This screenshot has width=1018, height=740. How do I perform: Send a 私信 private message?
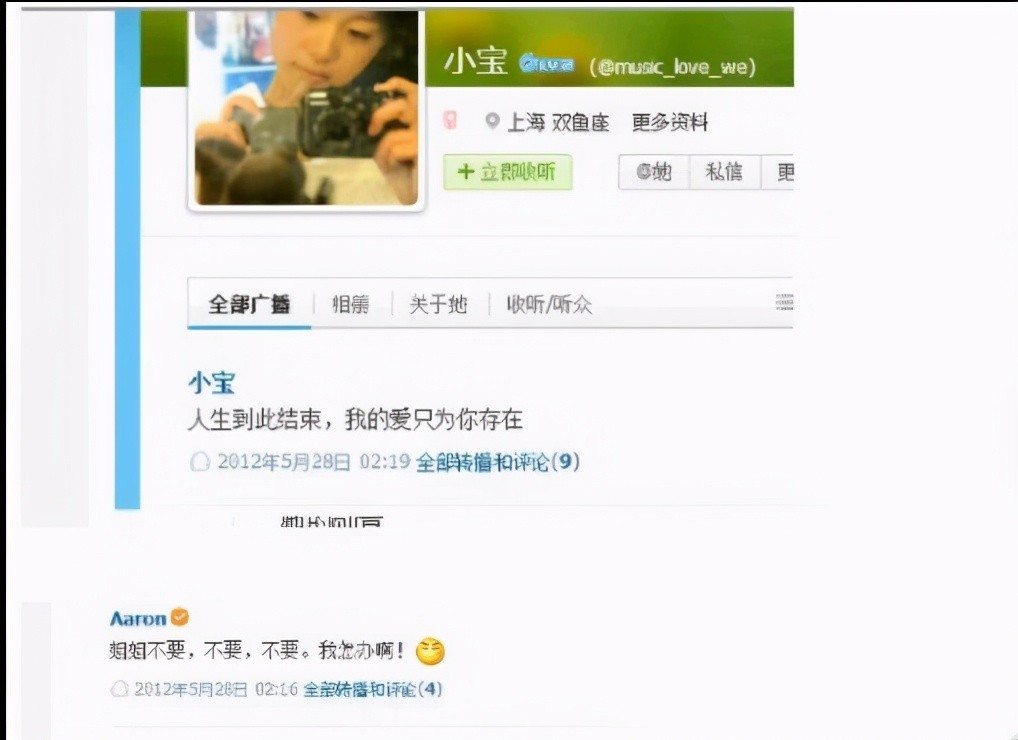click(725, 172)
